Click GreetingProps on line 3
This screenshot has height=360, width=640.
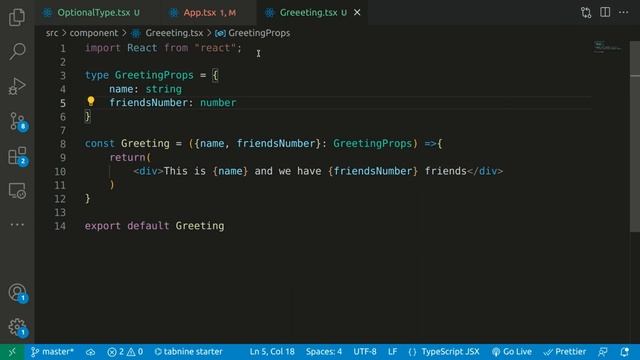tap(154, 75)
